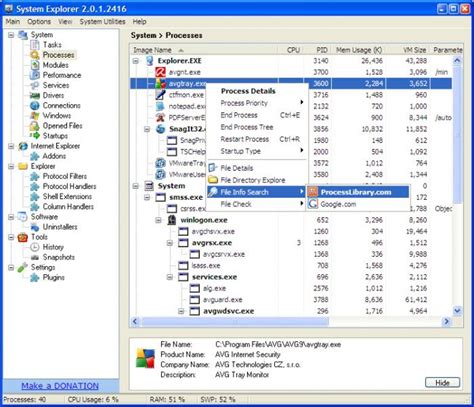Collapse the Explorer sidebar node

(11, 166)
